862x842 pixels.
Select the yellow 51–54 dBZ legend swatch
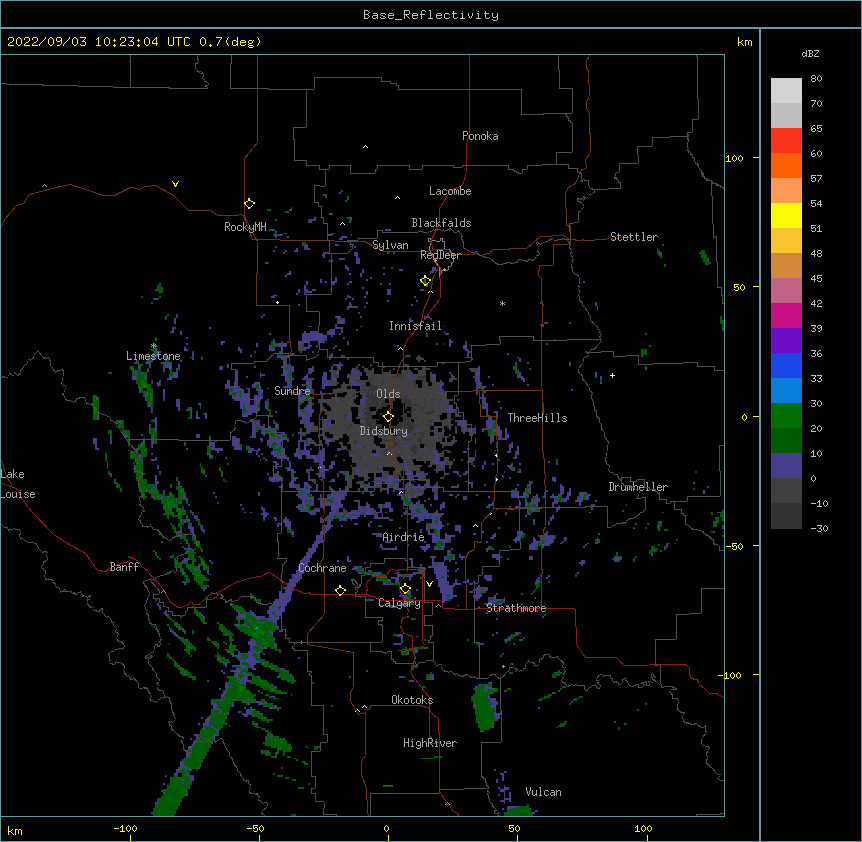(786, 215)
